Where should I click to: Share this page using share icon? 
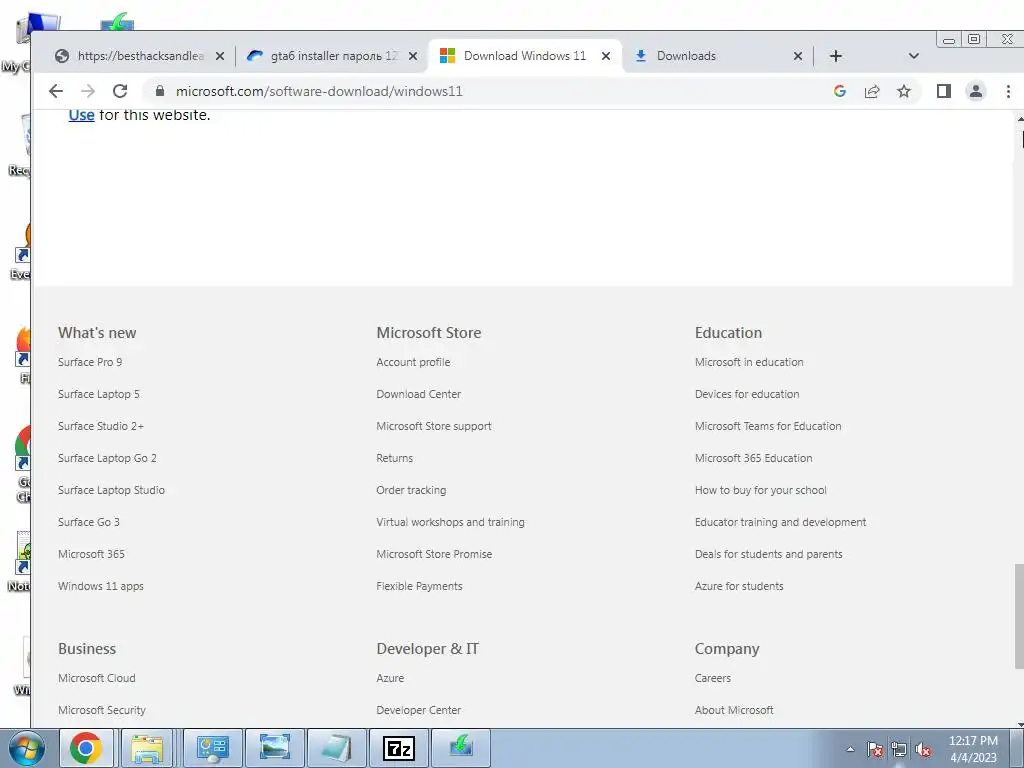(872, 91)
